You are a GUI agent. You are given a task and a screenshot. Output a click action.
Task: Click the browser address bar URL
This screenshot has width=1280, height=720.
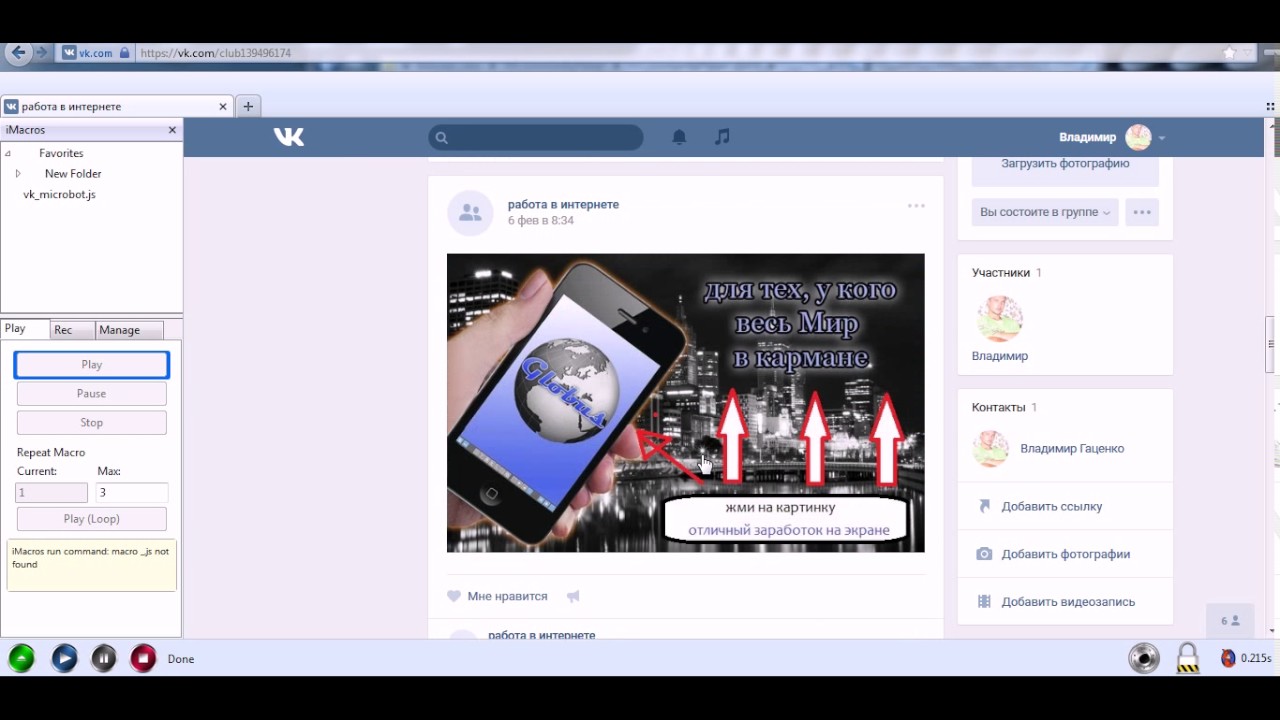point(215,53)
